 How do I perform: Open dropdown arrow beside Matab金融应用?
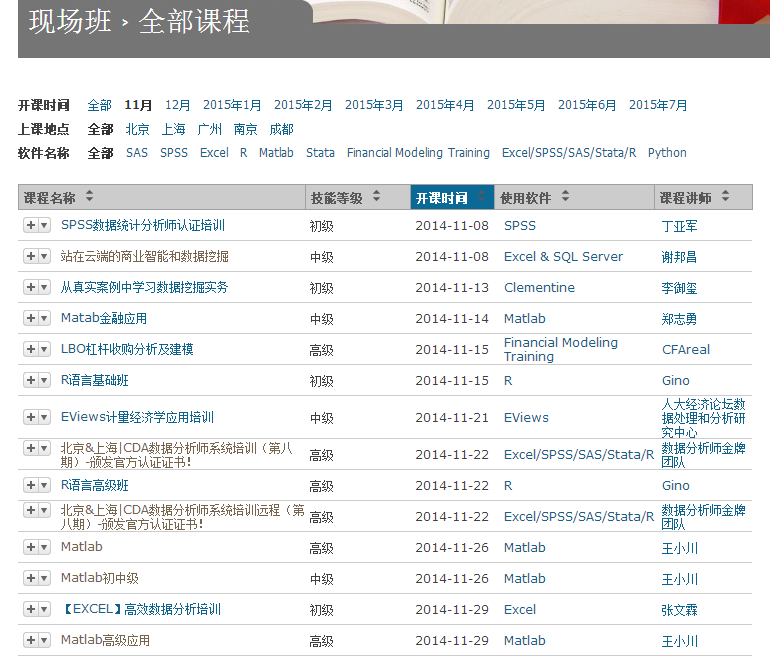(44, 319)
